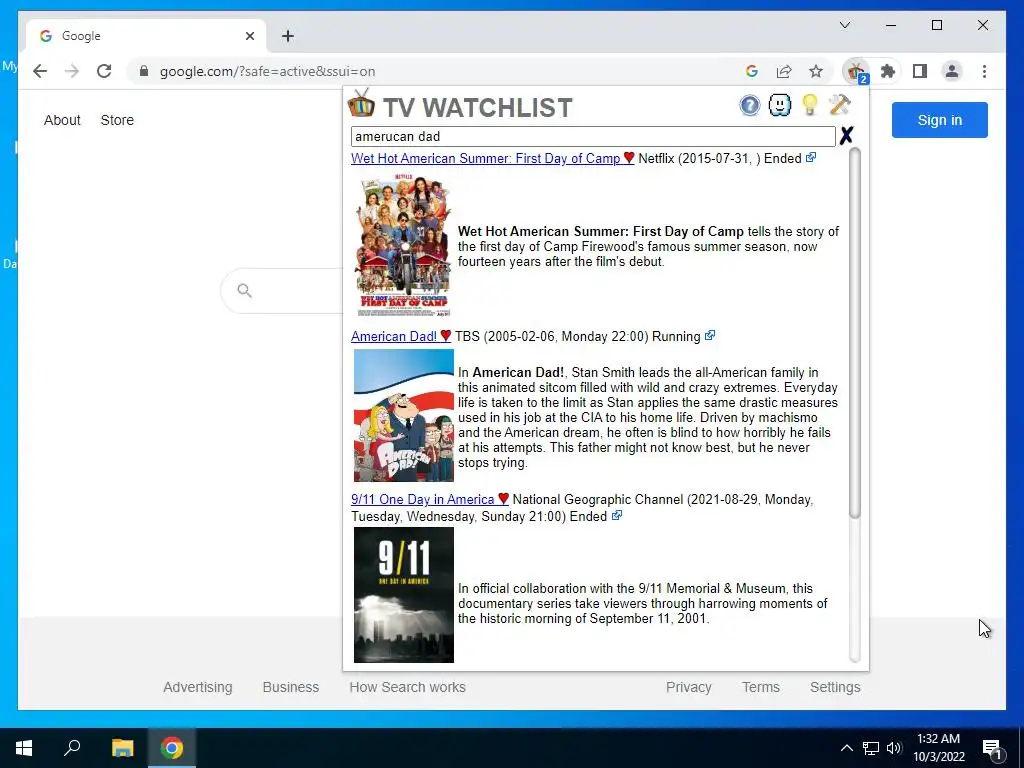The width and height of the screenshot is (1024, 768).
Task: Clear search with the X icon
Action: [x=846, y=136]
